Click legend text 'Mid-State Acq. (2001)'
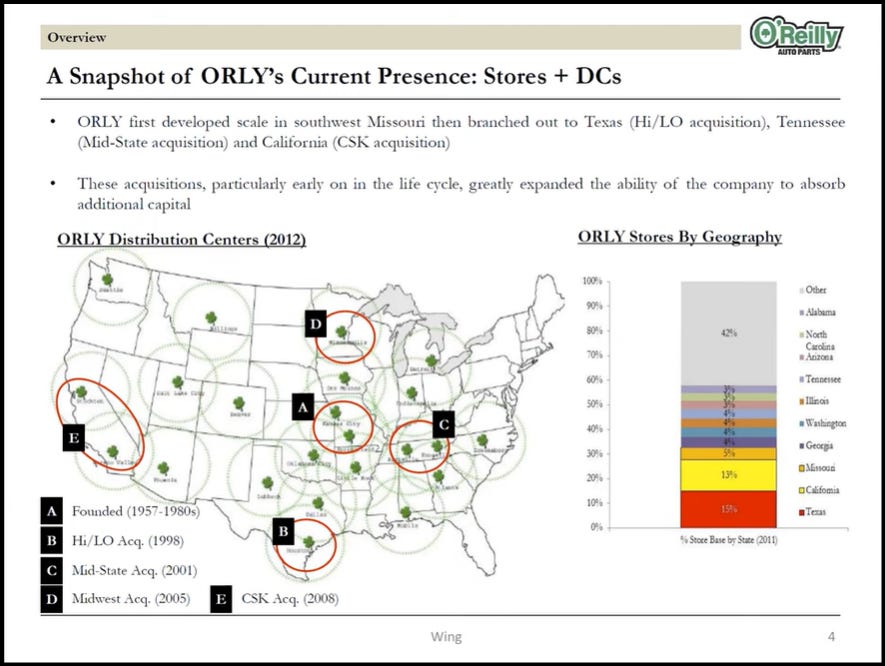 coord(134,571)
